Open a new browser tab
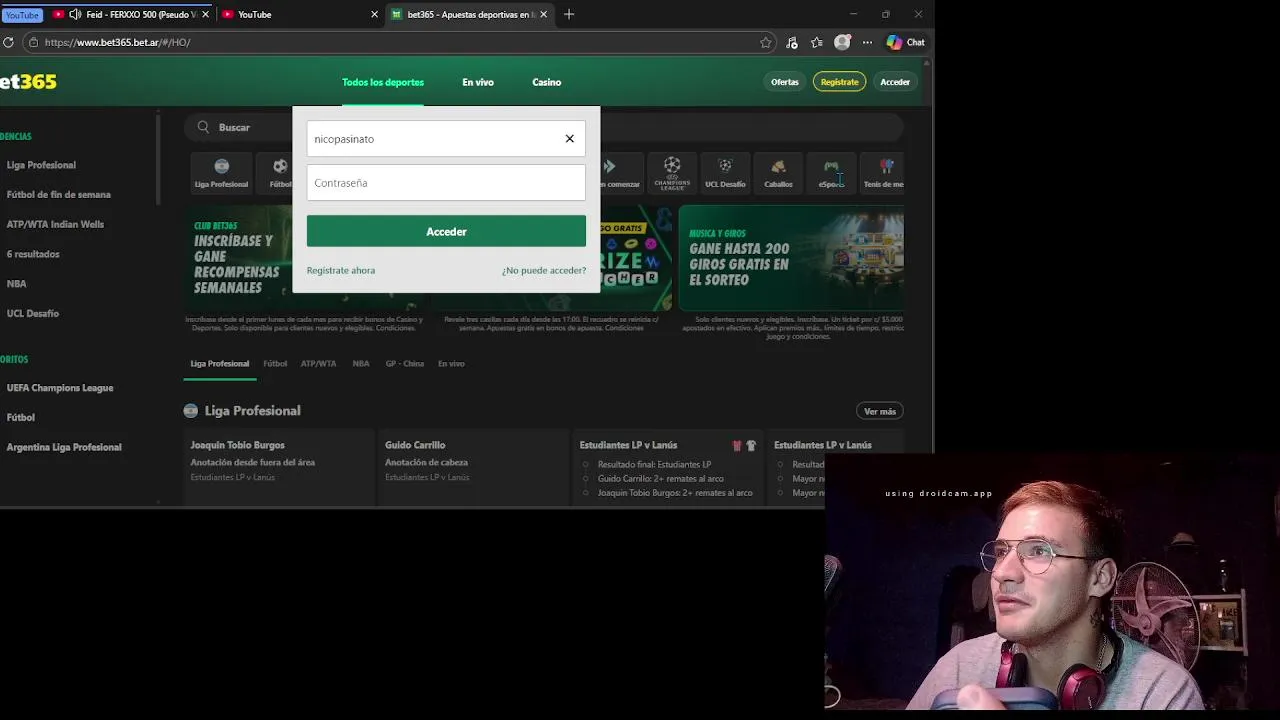 [x=569, y=14]
